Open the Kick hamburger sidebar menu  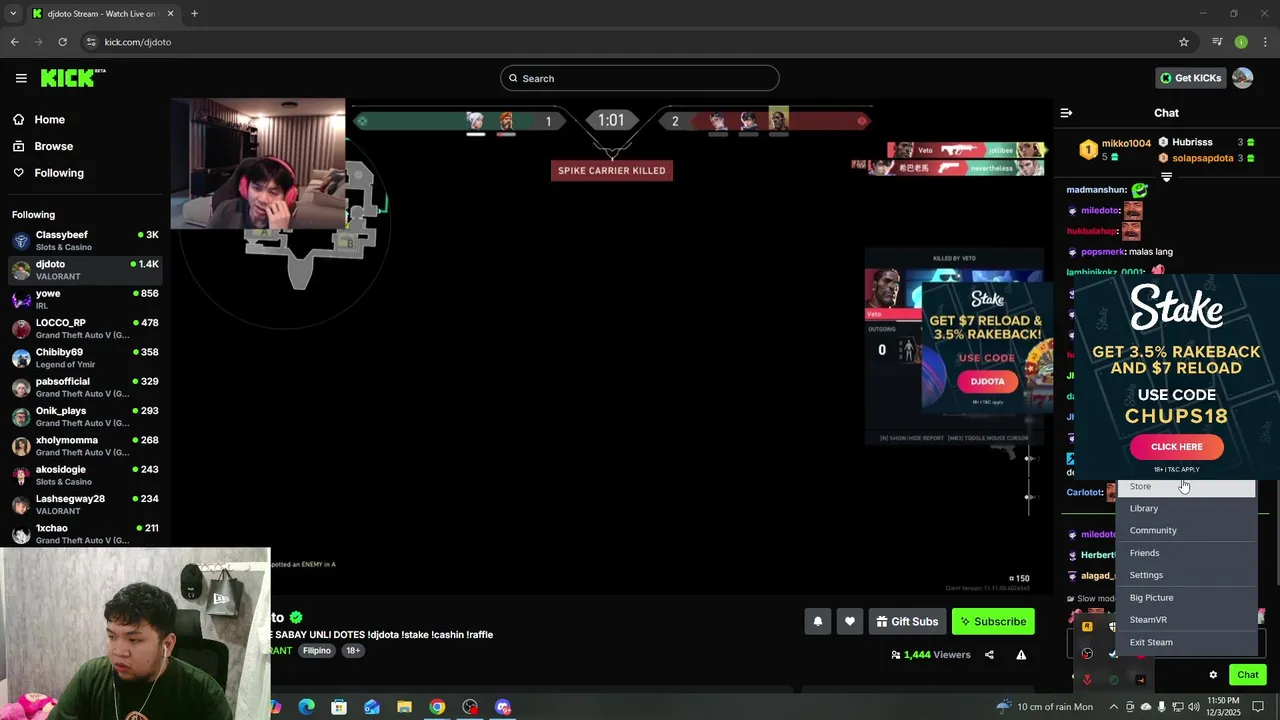[21, 78]
